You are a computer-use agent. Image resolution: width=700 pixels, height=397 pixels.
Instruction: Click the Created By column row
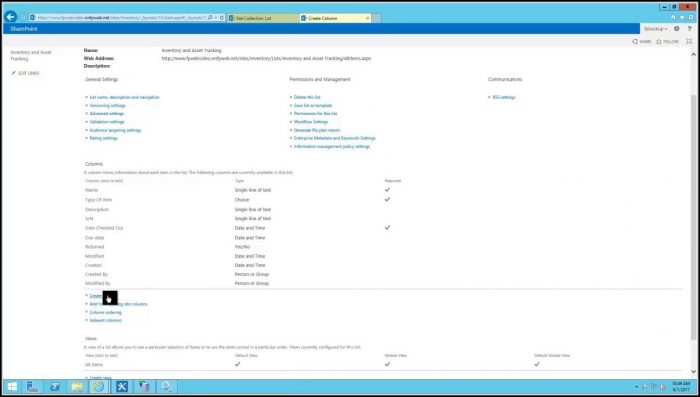(96, 275)
